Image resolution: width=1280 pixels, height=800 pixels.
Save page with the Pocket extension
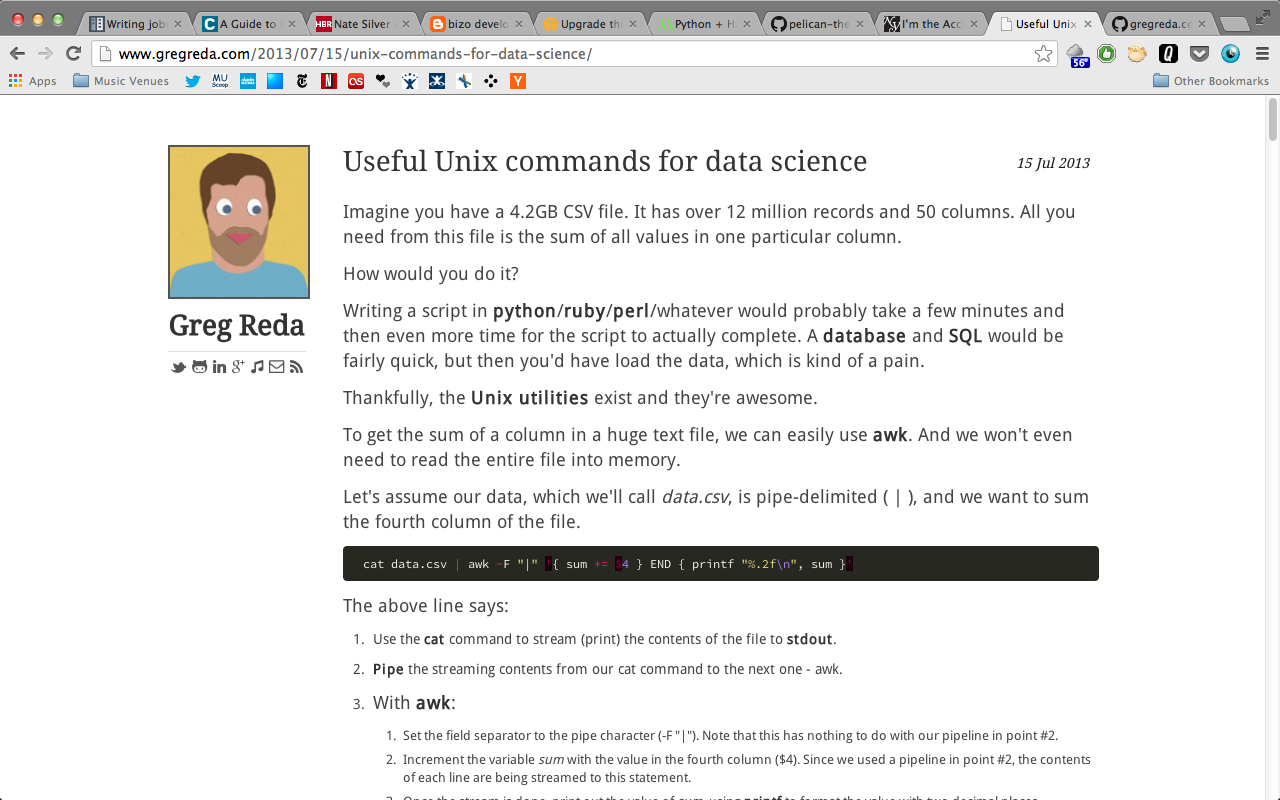[x=1199, y=54]
